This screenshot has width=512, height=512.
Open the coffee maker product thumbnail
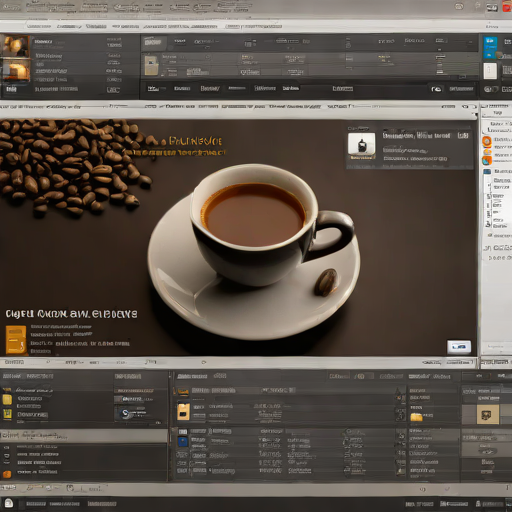pos(361,146)
